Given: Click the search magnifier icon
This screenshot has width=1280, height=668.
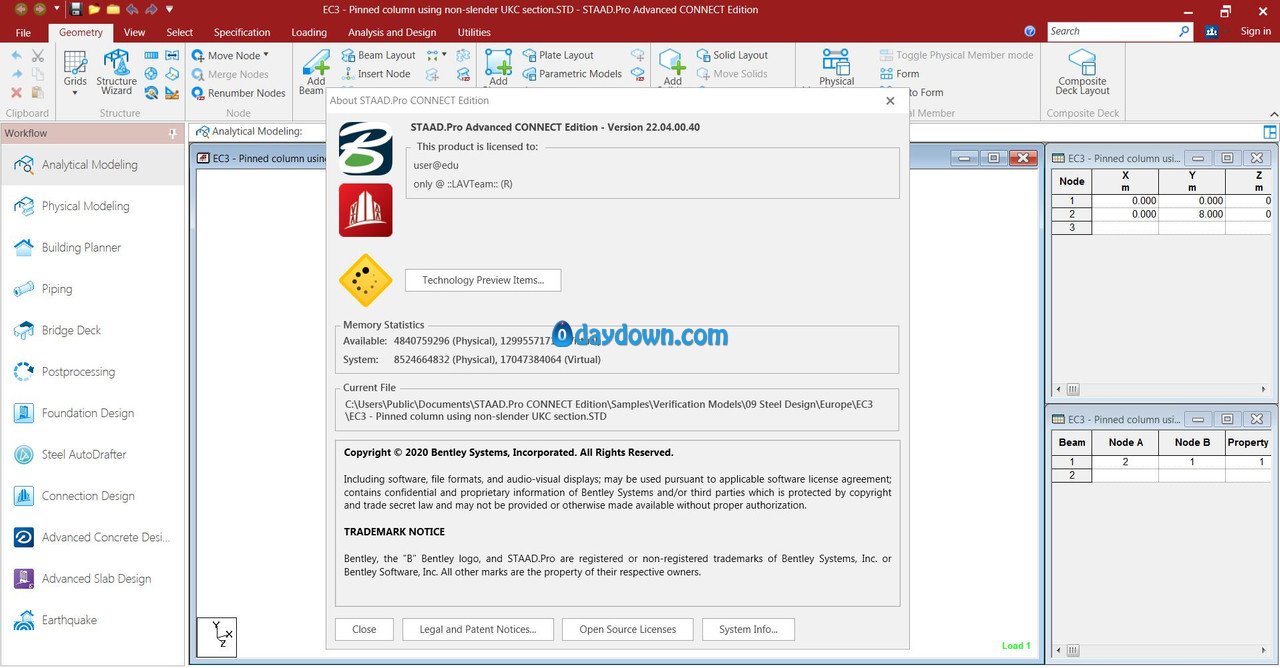Looking at the screenshot, I should click(x=1184, y=32).
